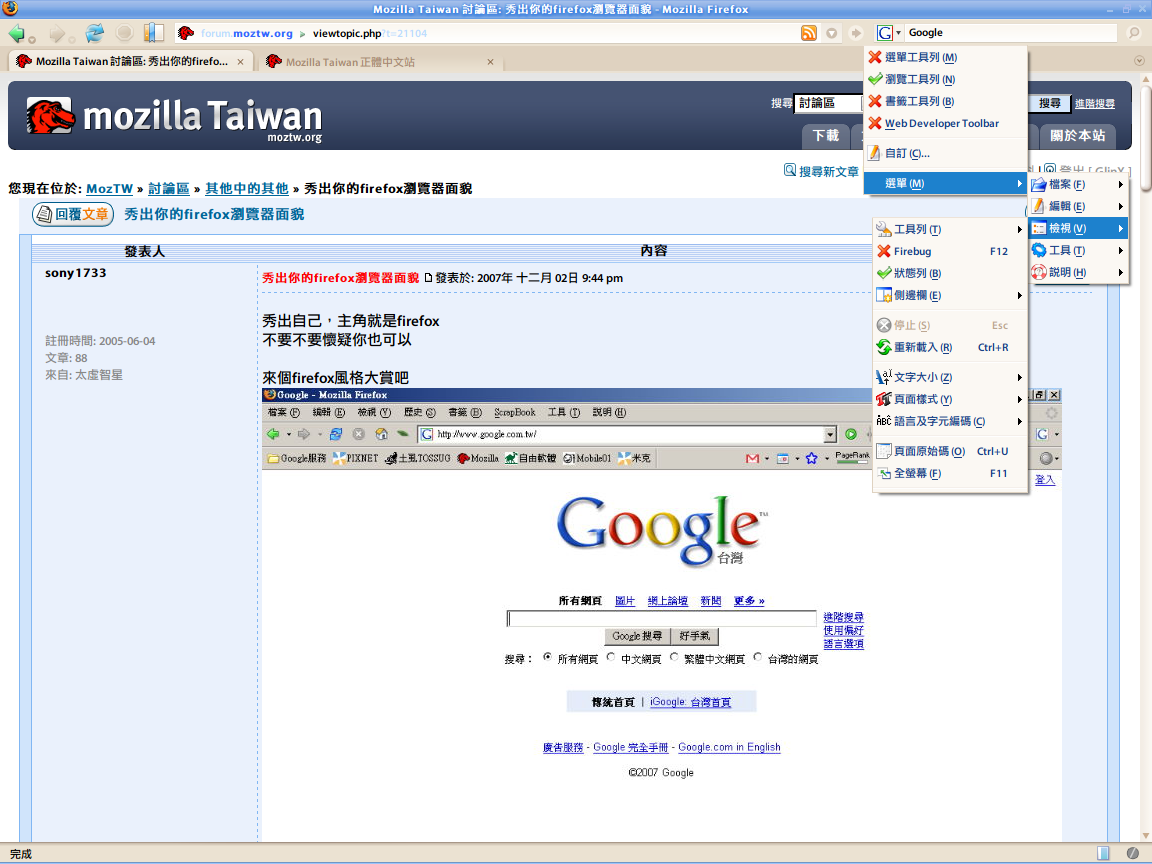Enable the 書籤工具列 (B) bookmarks toolbar
This screenshot has height=864, width=1152.
click(920, 102)
